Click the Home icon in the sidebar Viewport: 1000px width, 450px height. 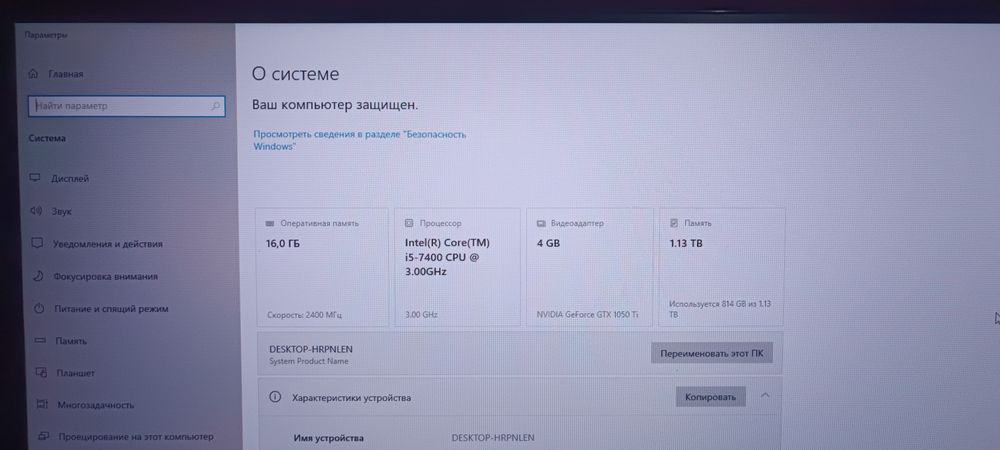click(34, 74)
